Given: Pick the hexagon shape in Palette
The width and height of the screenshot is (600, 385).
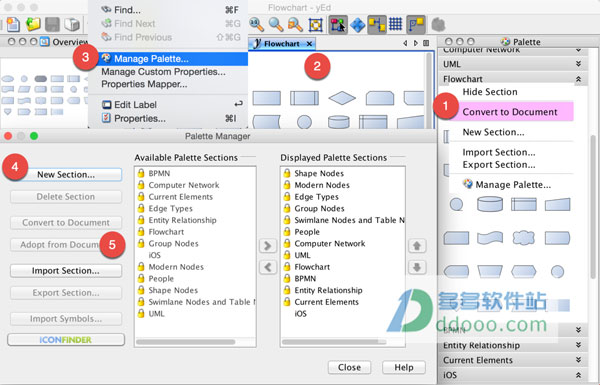Looking at the screenshot, I should tap(523, 271).
